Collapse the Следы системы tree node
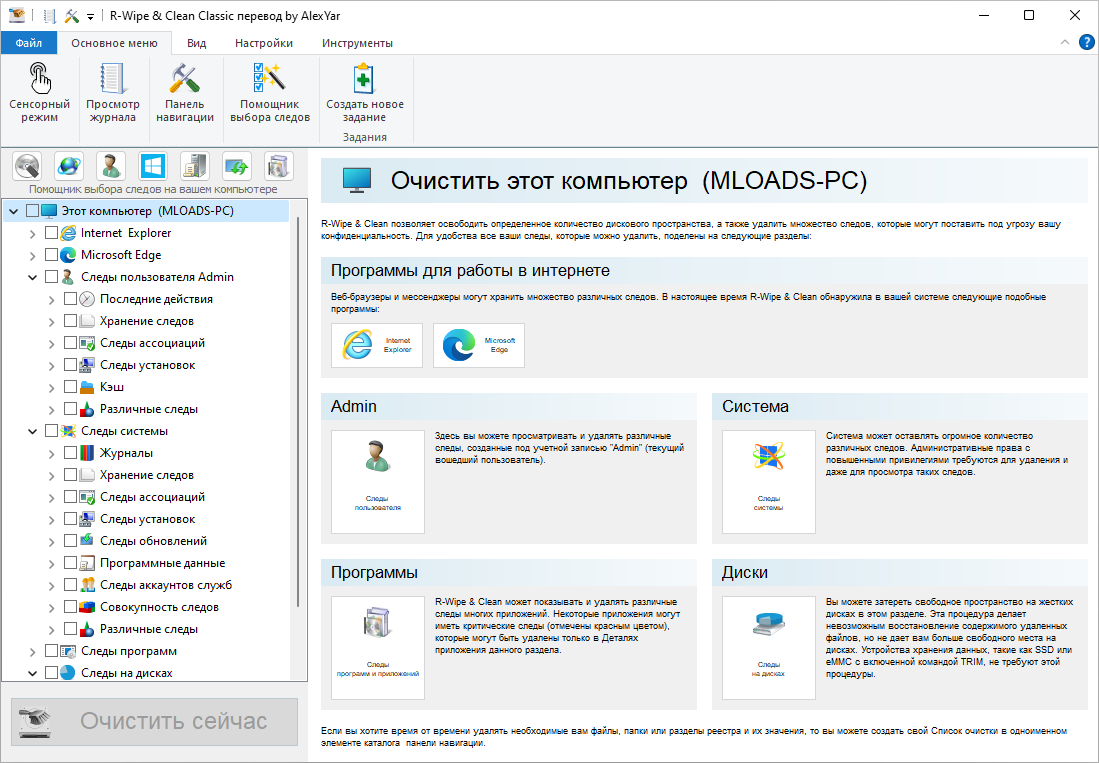1099x763 pixels. click(x=33, y=431)
